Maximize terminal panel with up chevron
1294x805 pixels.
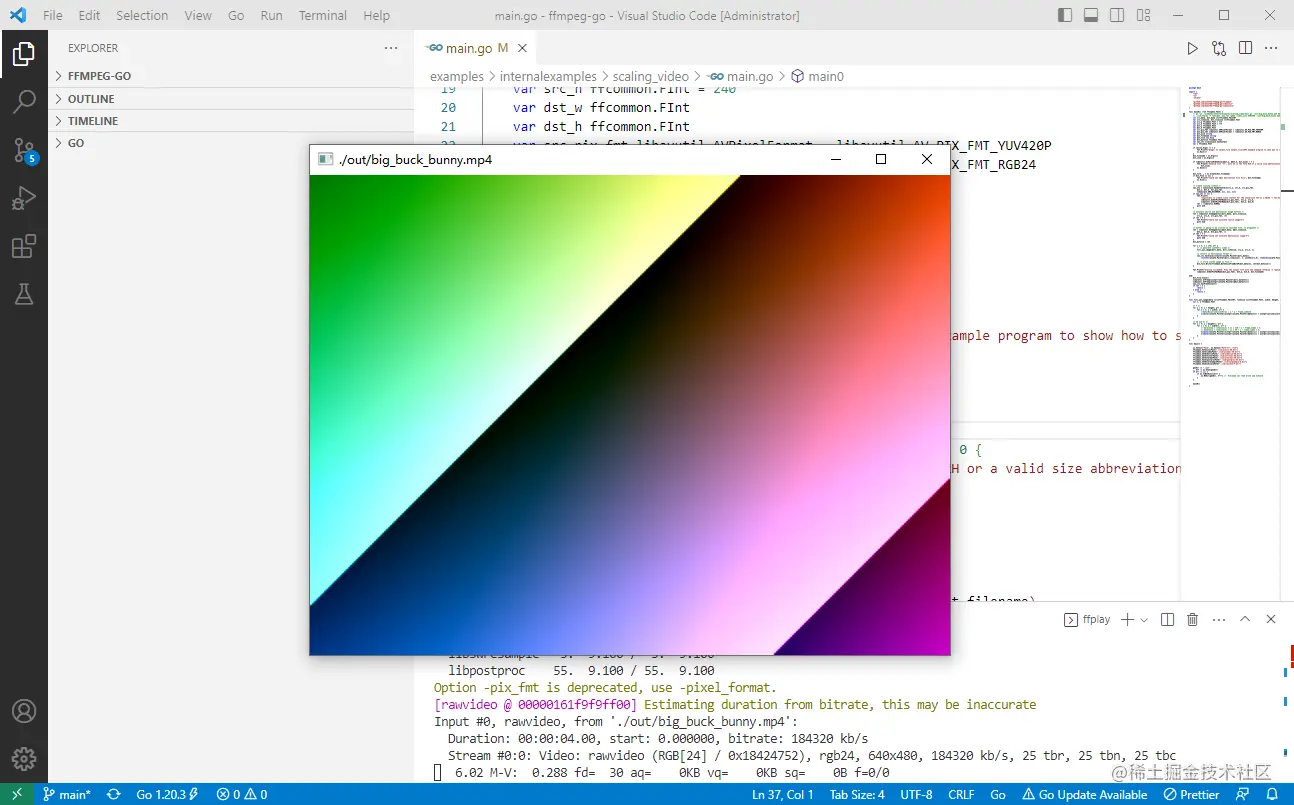(x=1246, y=620)
